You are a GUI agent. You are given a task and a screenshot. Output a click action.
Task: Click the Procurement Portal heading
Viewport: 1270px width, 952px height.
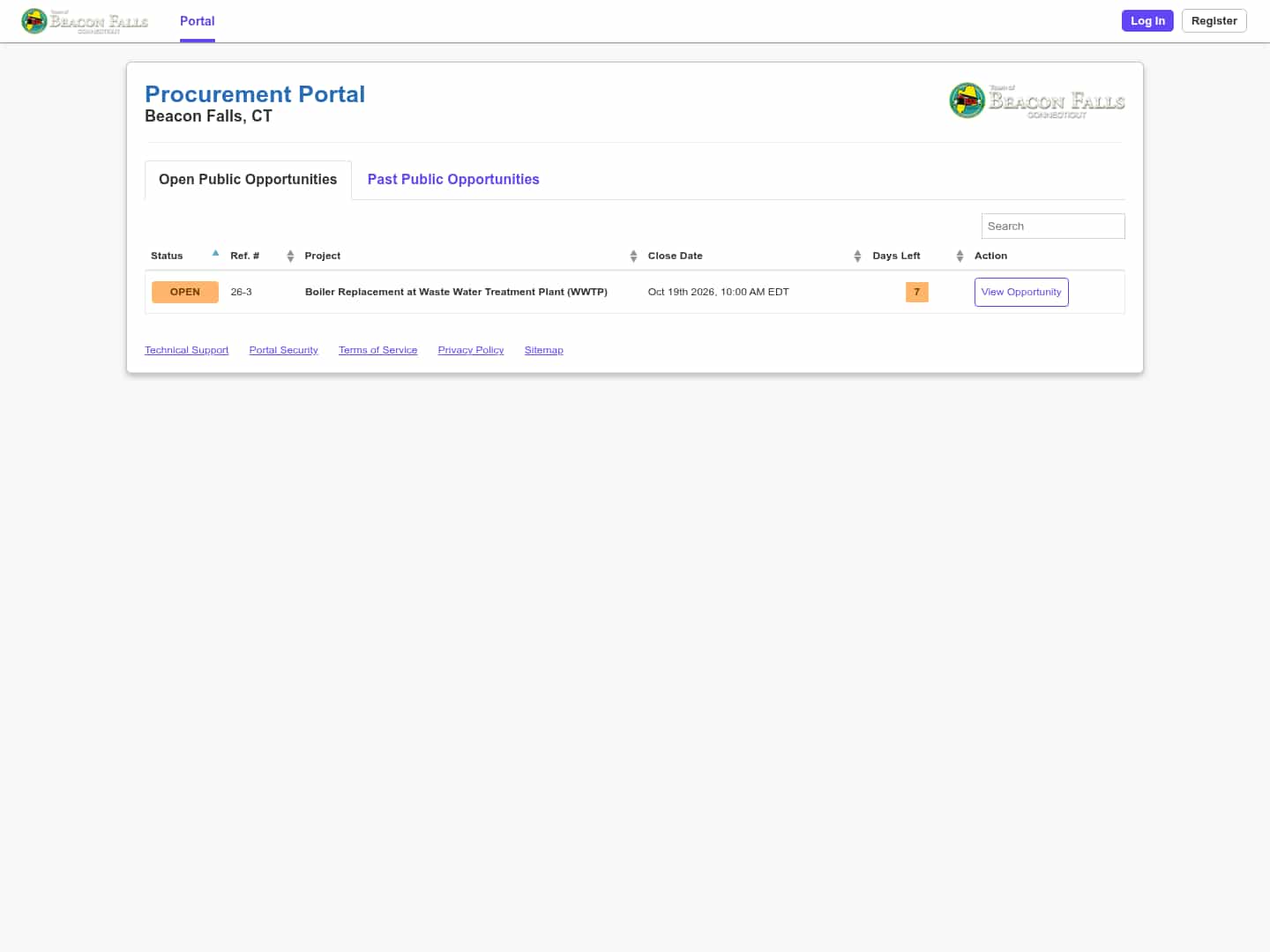[x=255, y=94]
